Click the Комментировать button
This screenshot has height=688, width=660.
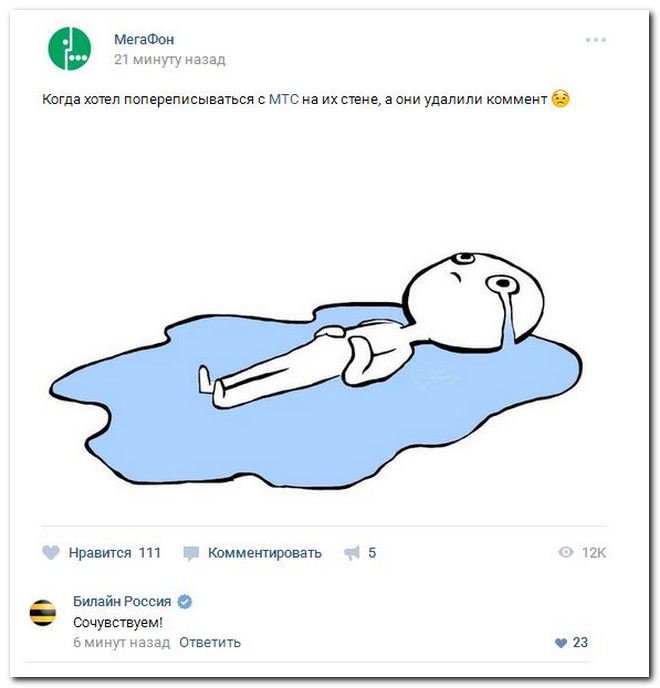[265, 553]
